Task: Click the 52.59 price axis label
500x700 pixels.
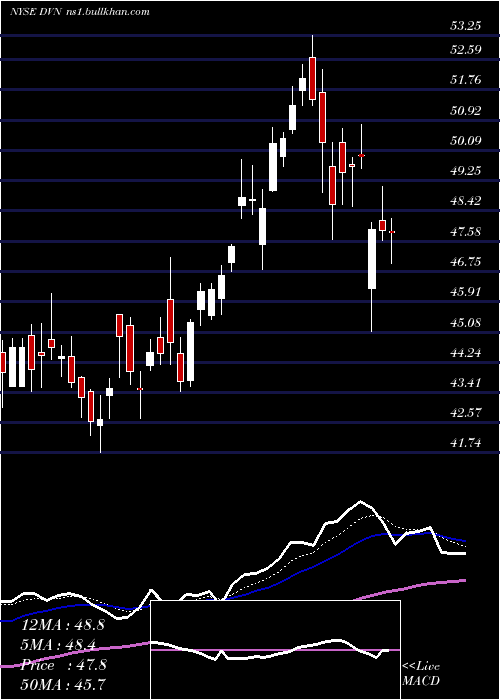Action: (x=465, y=50)
